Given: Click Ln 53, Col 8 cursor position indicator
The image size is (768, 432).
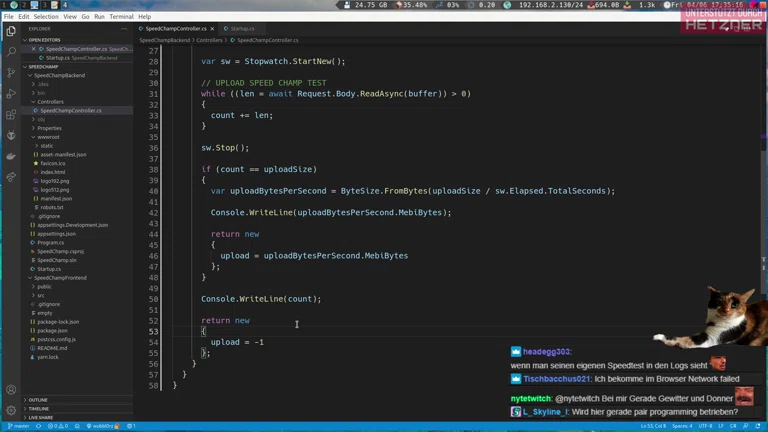Looking at the screenshot, I should click(653, 426).
